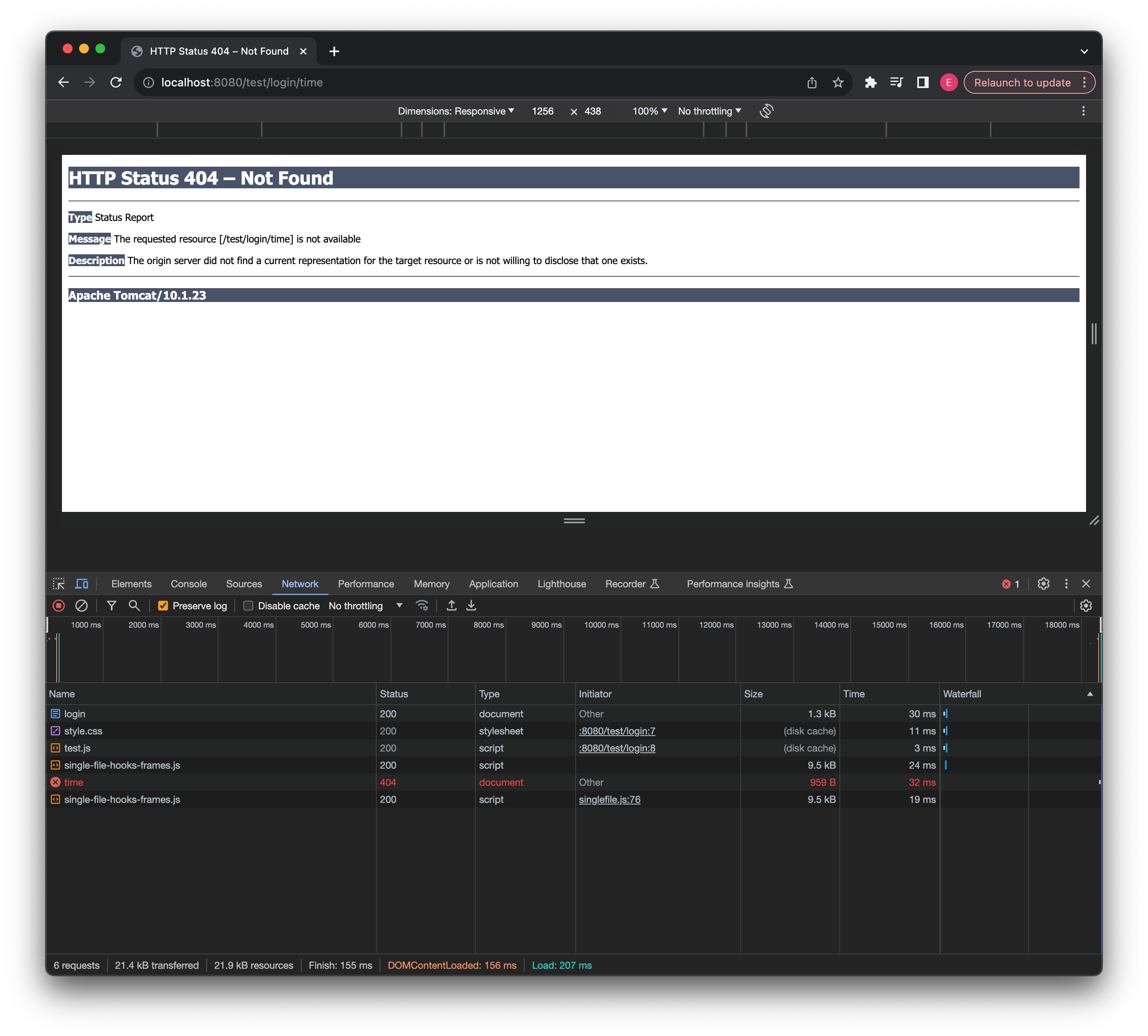Open the singlefile.js:76 initiator link
The image size is (1148, 1036).
coord(610,799)
